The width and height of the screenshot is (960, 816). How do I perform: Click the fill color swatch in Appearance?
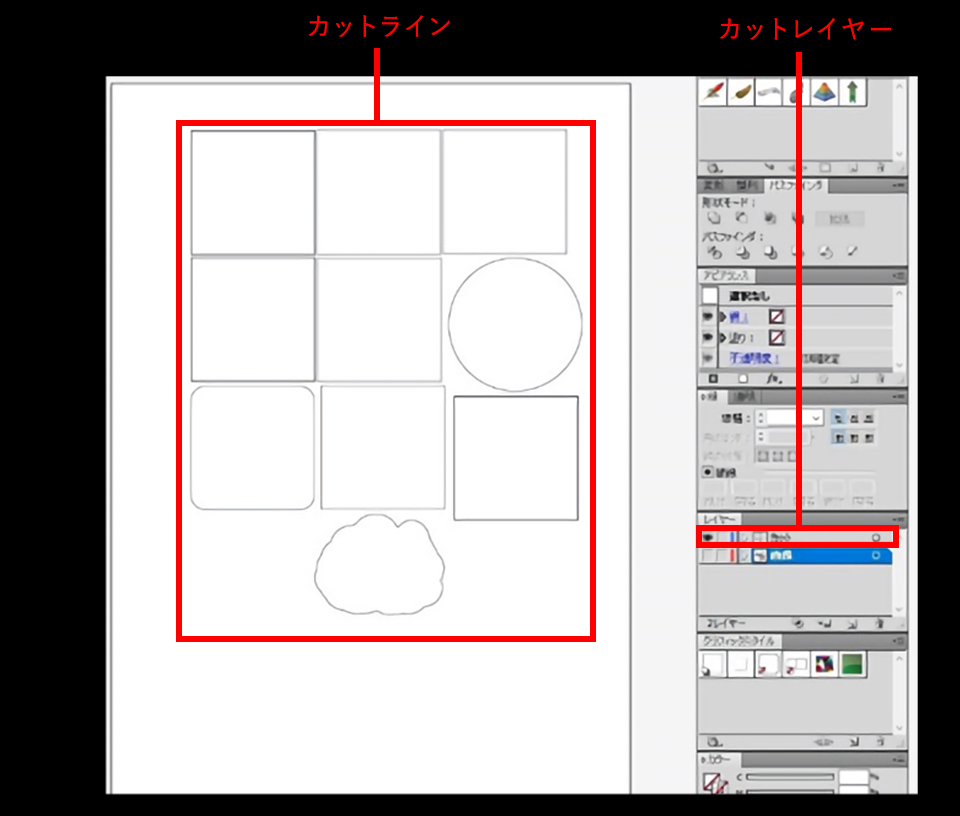[x=776, y=337]
